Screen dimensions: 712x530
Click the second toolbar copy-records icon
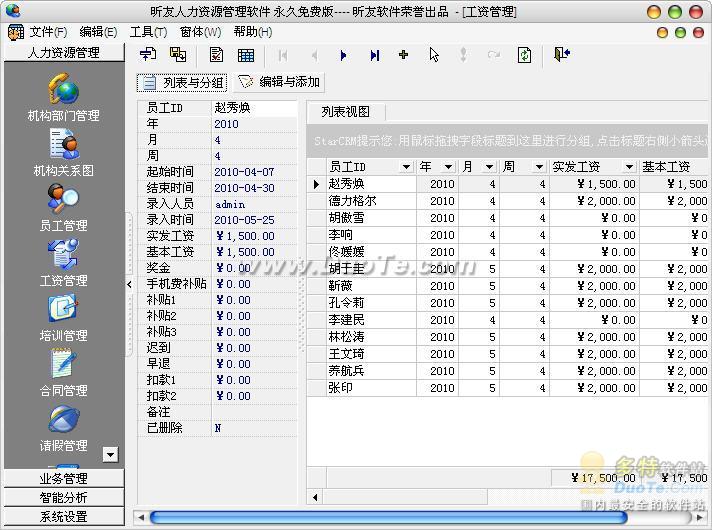178,55
